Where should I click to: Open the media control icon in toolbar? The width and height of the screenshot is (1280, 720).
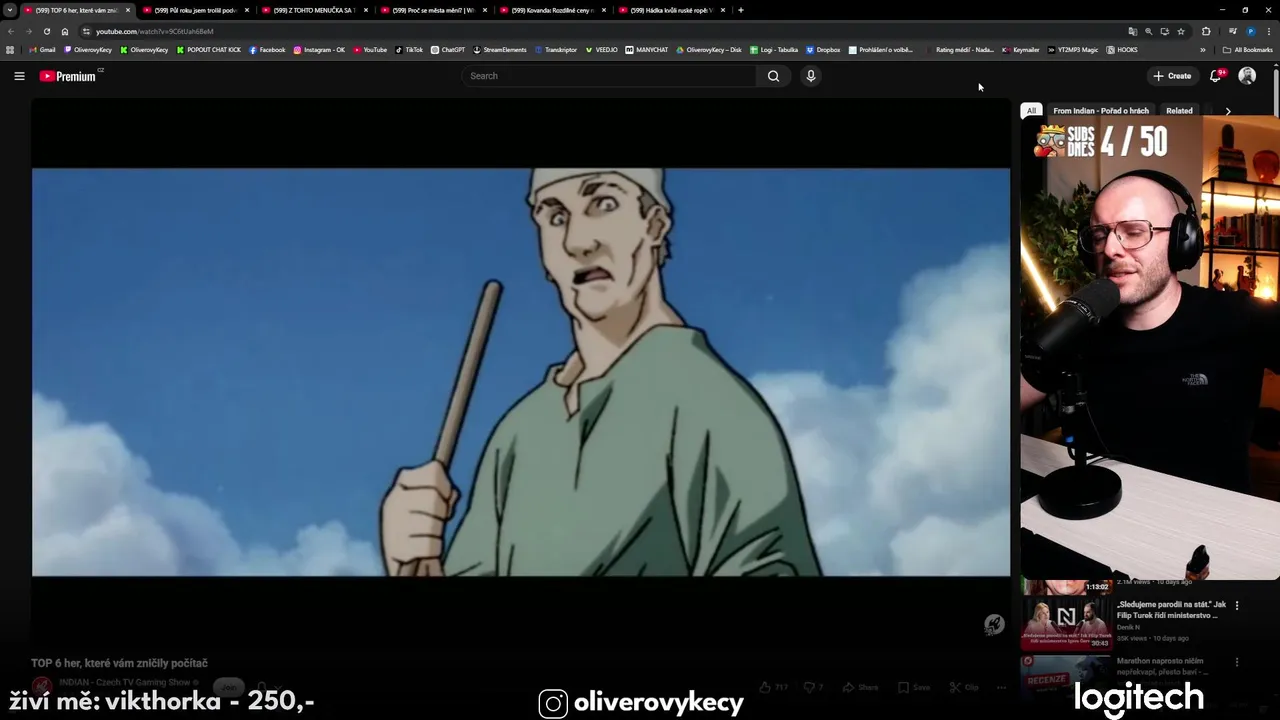click(1233, 31)
